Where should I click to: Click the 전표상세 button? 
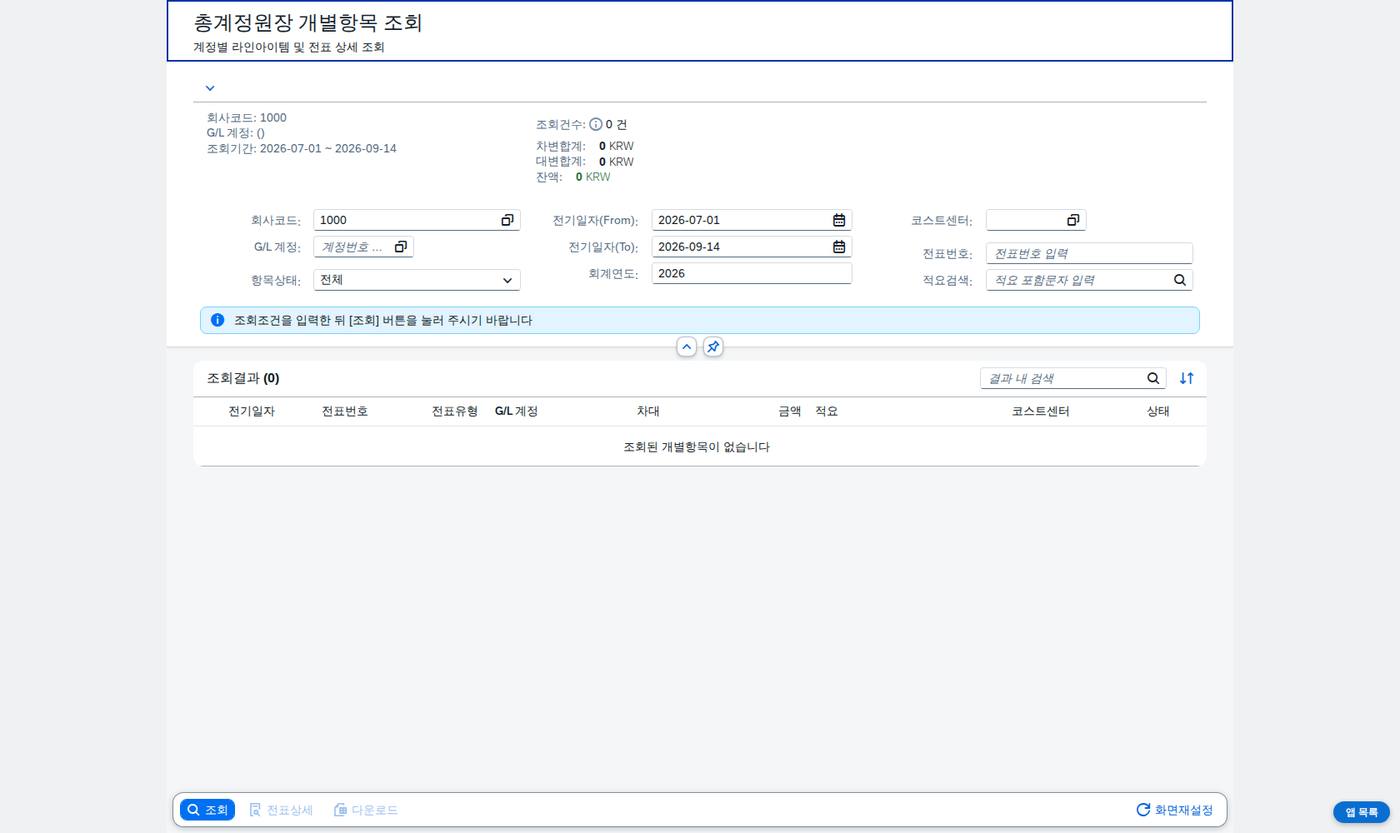(x=281, y=810)
